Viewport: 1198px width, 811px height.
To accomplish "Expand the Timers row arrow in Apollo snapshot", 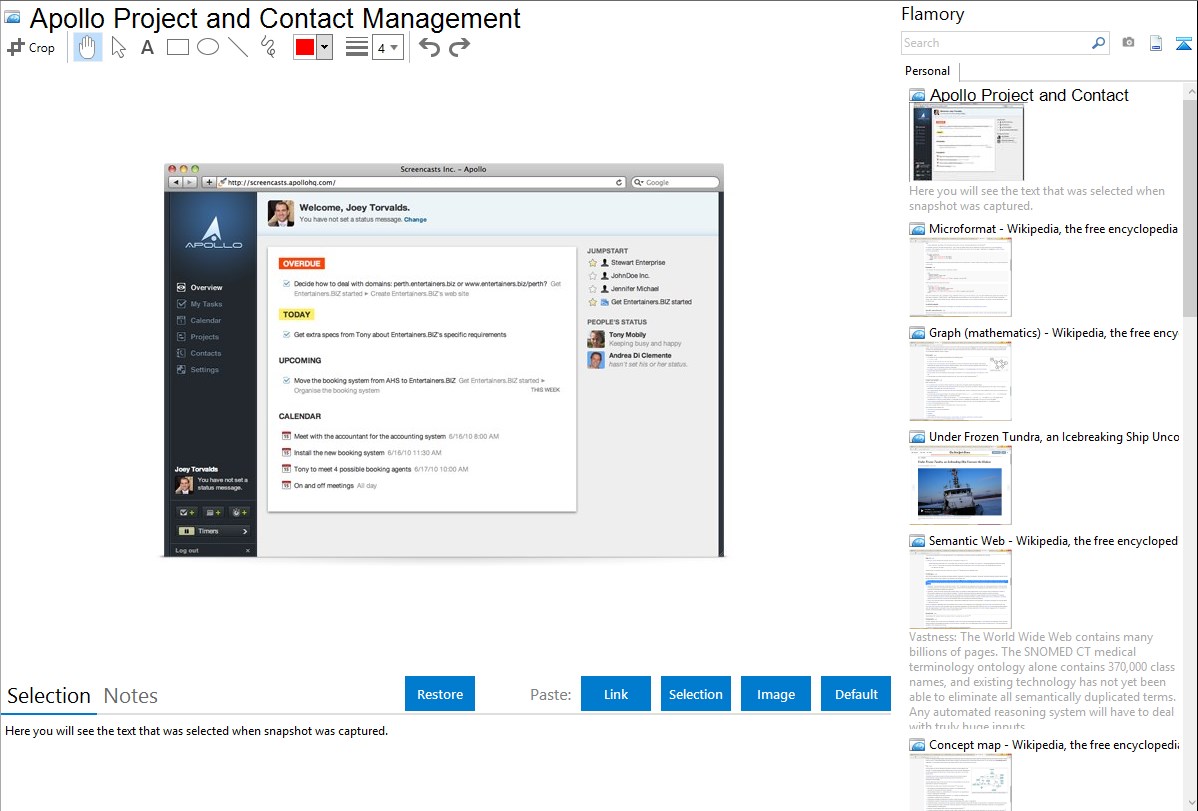I will 244,531.
